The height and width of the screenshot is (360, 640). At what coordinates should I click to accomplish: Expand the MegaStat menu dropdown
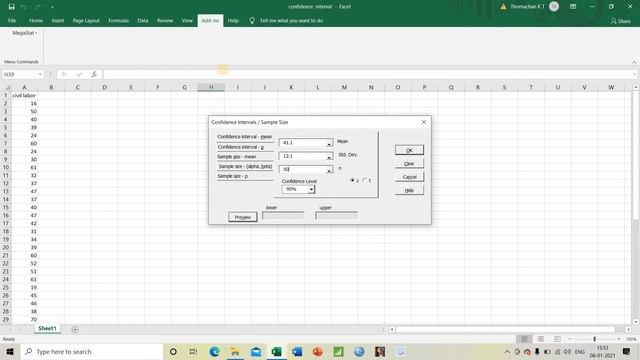[x=24, y=33]
